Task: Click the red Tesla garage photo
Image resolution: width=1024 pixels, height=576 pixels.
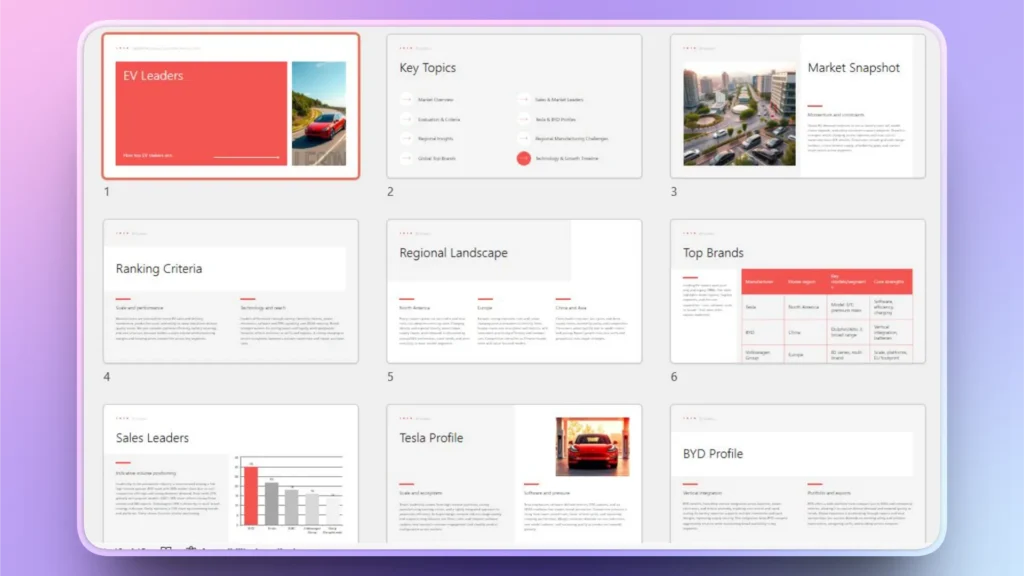Action: pyautogui.click(x=592, y=446)
